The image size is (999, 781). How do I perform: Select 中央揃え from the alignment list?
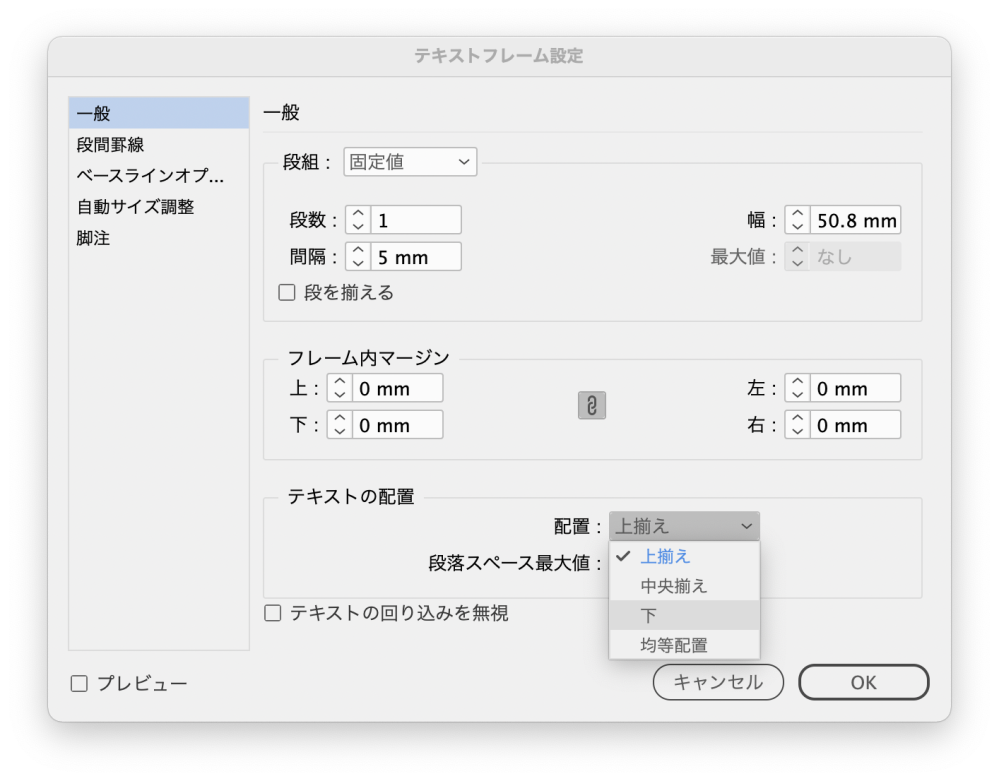[673, 586]
